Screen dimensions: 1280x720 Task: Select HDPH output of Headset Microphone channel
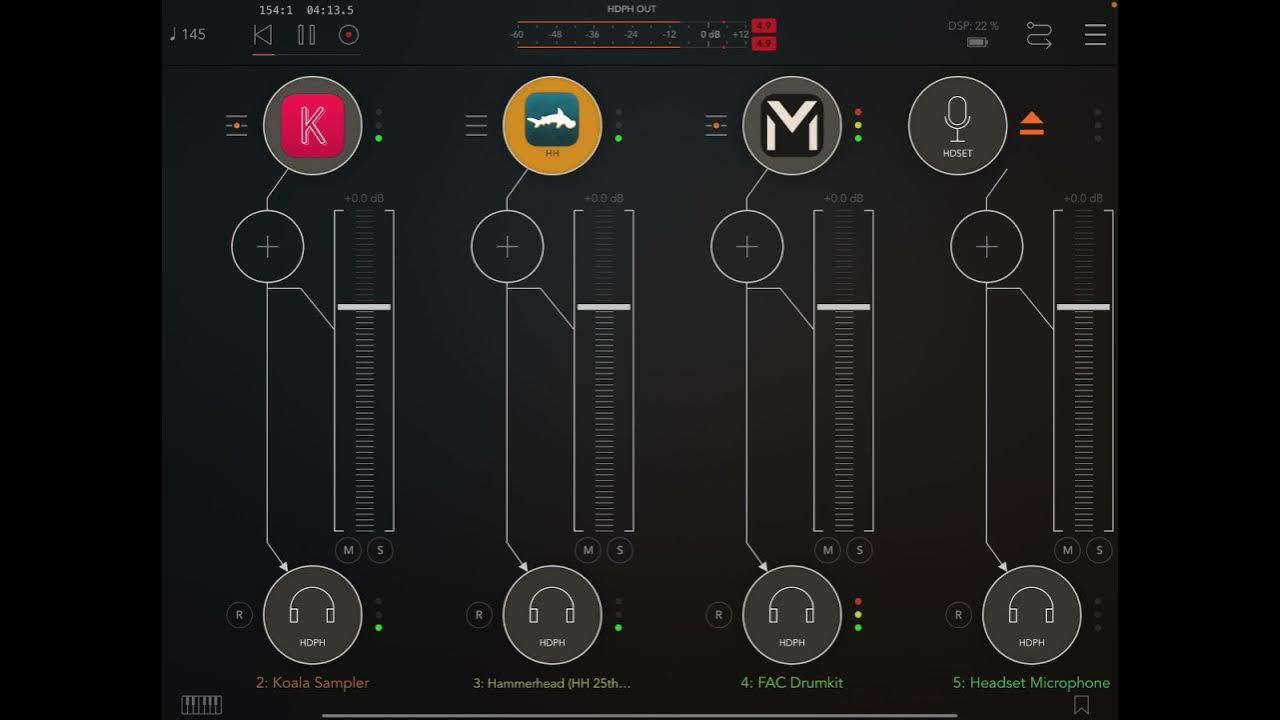1032,615
